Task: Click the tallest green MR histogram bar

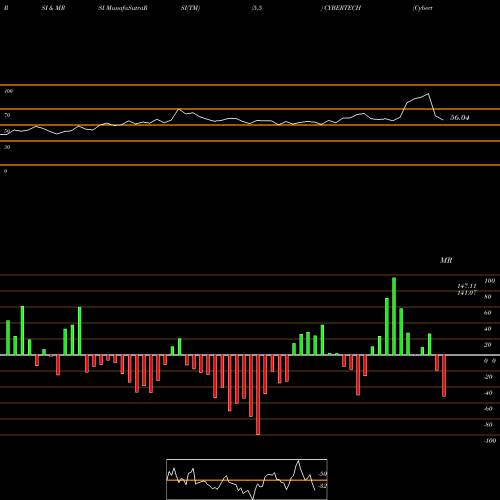Action: point(394,316)
